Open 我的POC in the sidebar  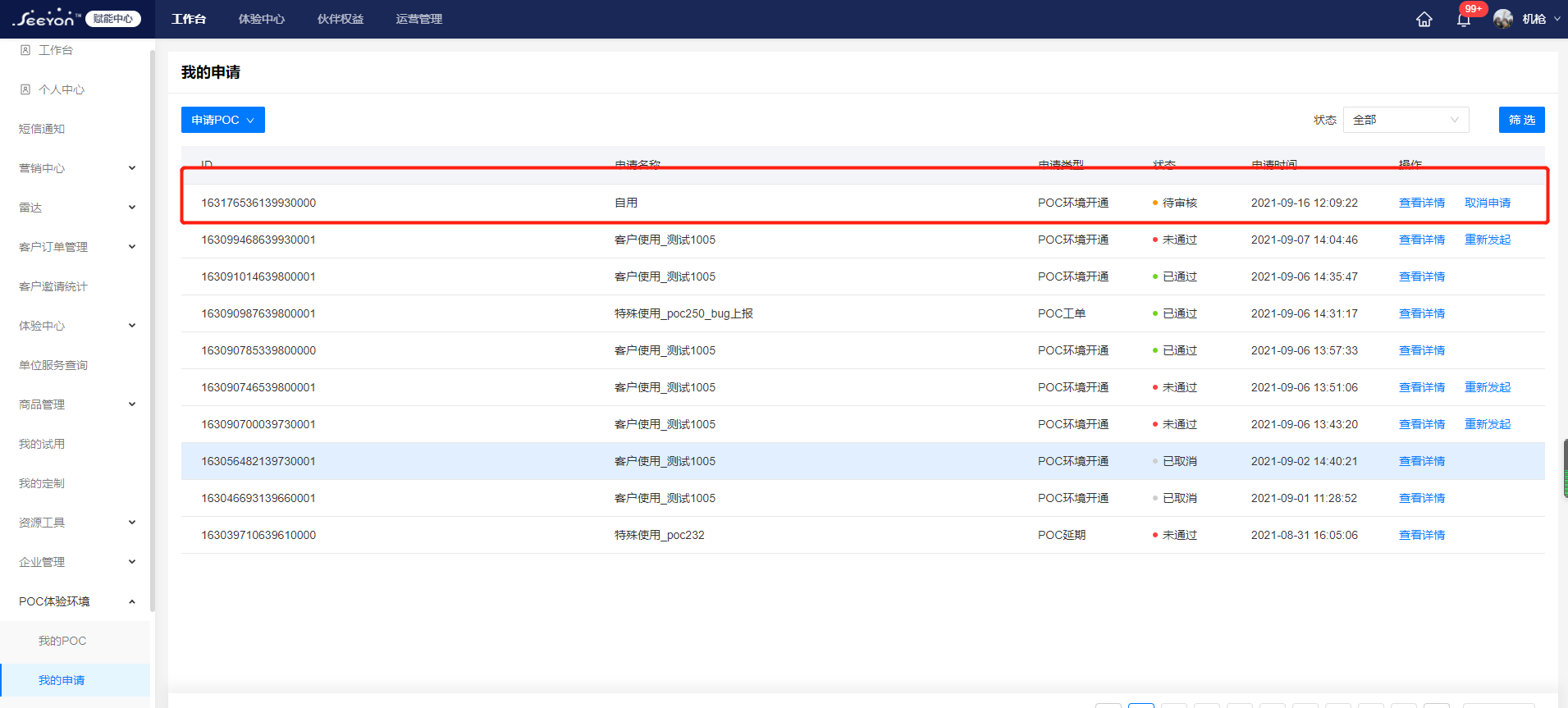coord(62,641)
